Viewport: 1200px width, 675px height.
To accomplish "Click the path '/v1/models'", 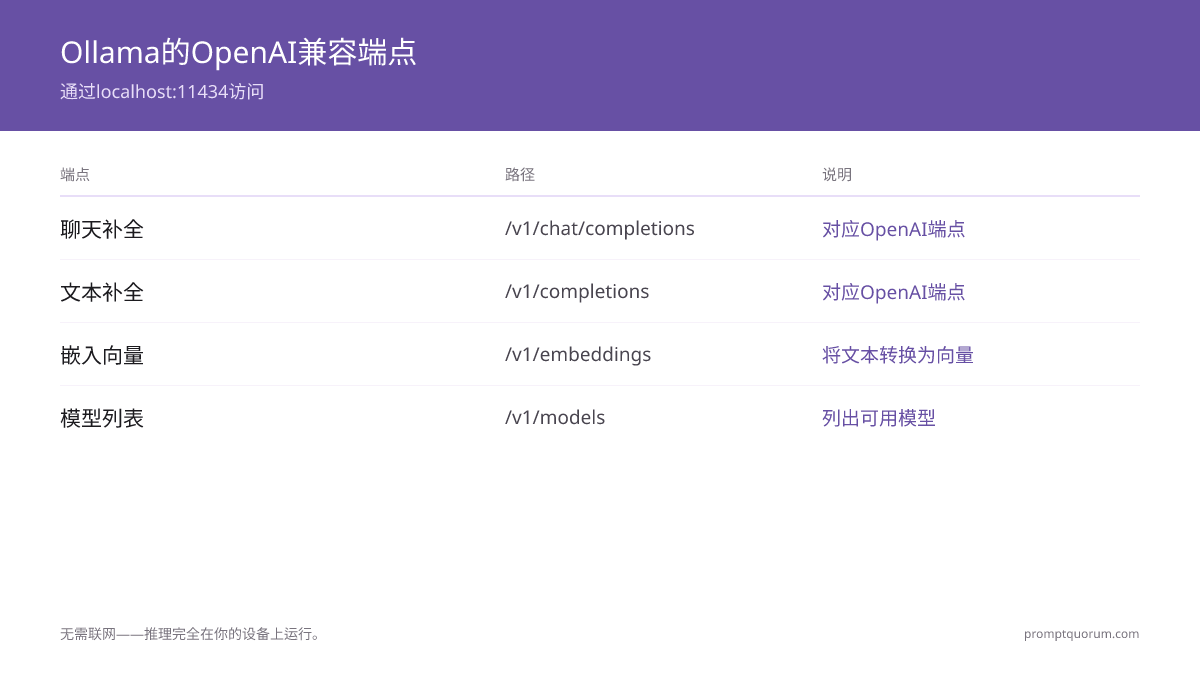I will [x=555, y=418].
